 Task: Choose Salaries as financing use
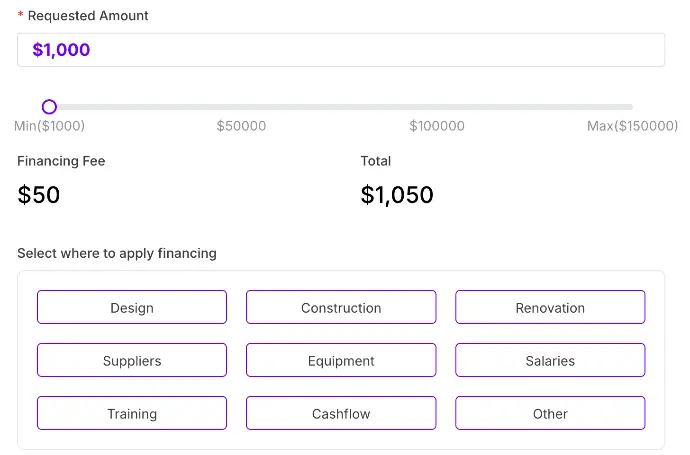click(550, 361)
